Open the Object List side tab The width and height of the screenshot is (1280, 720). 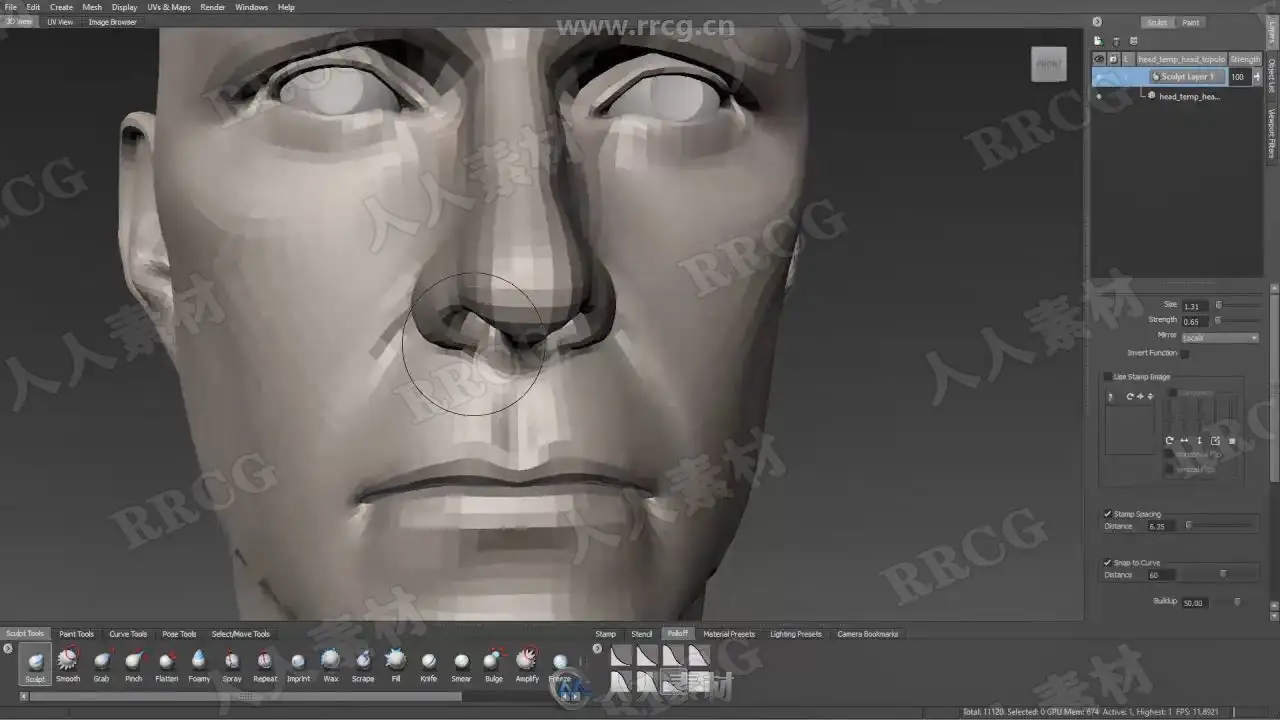[1272, 75]
